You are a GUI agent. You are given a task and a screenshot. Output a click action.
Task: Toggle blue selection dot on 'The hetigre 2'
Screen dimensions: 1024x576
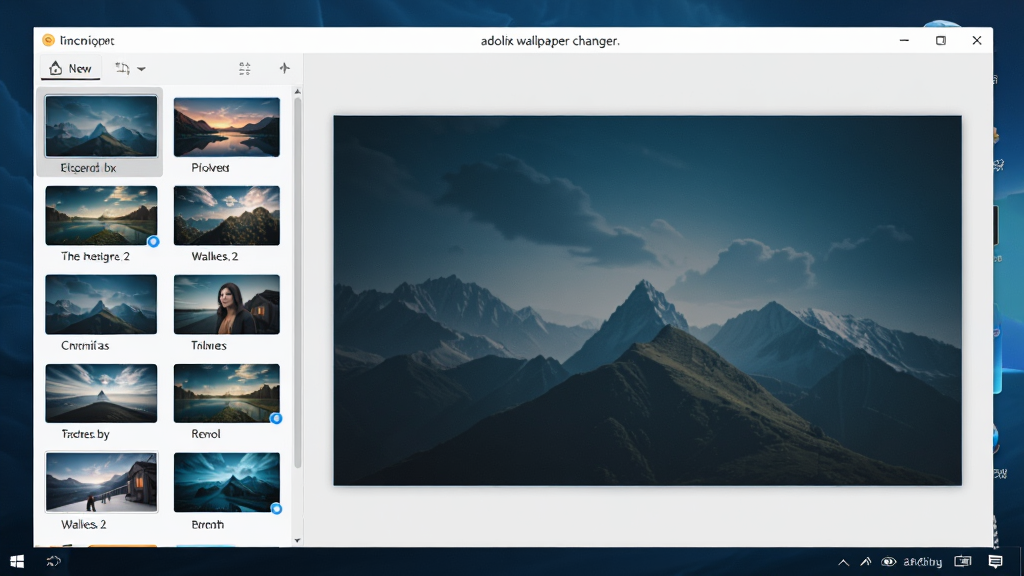point(153,242)
